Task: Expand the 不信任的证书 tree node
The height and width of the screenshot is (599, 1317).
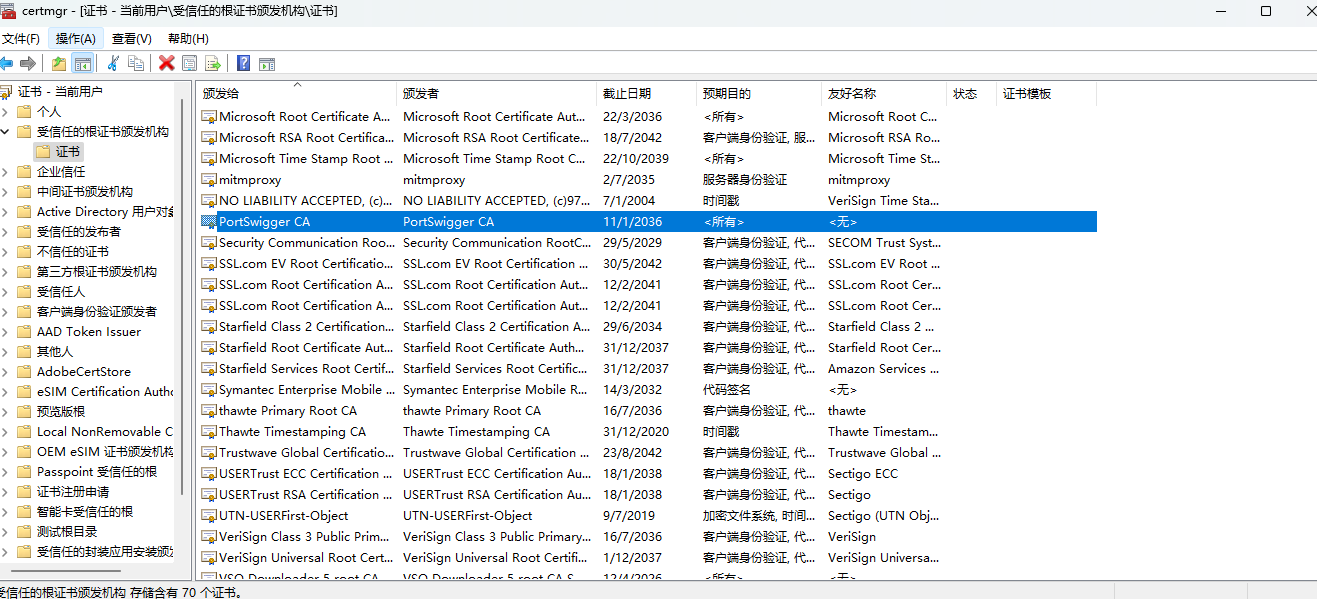Action: (5, 251)
